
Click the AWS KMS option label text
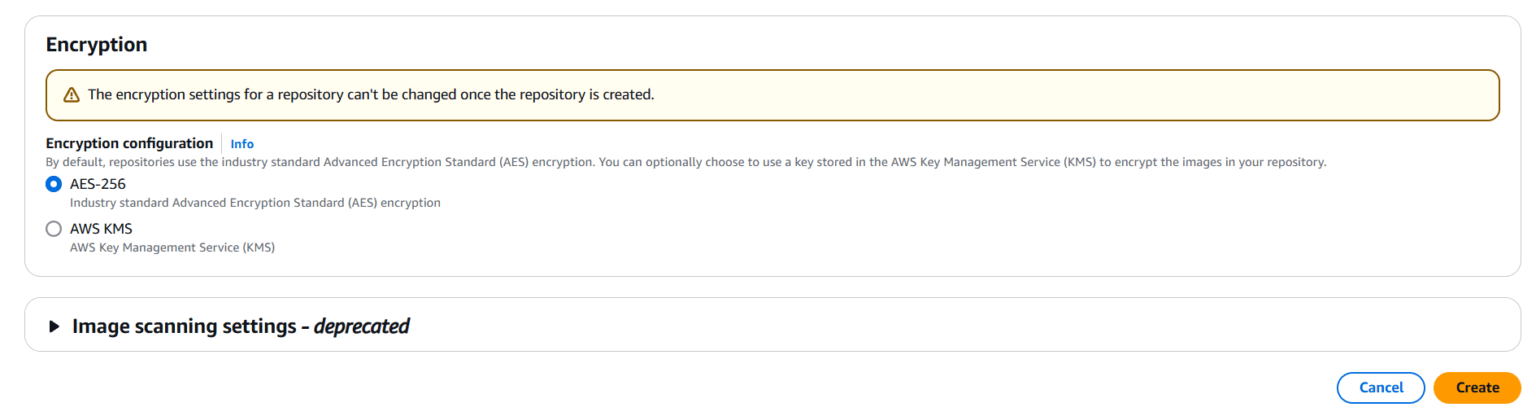[x=101, y=229]
